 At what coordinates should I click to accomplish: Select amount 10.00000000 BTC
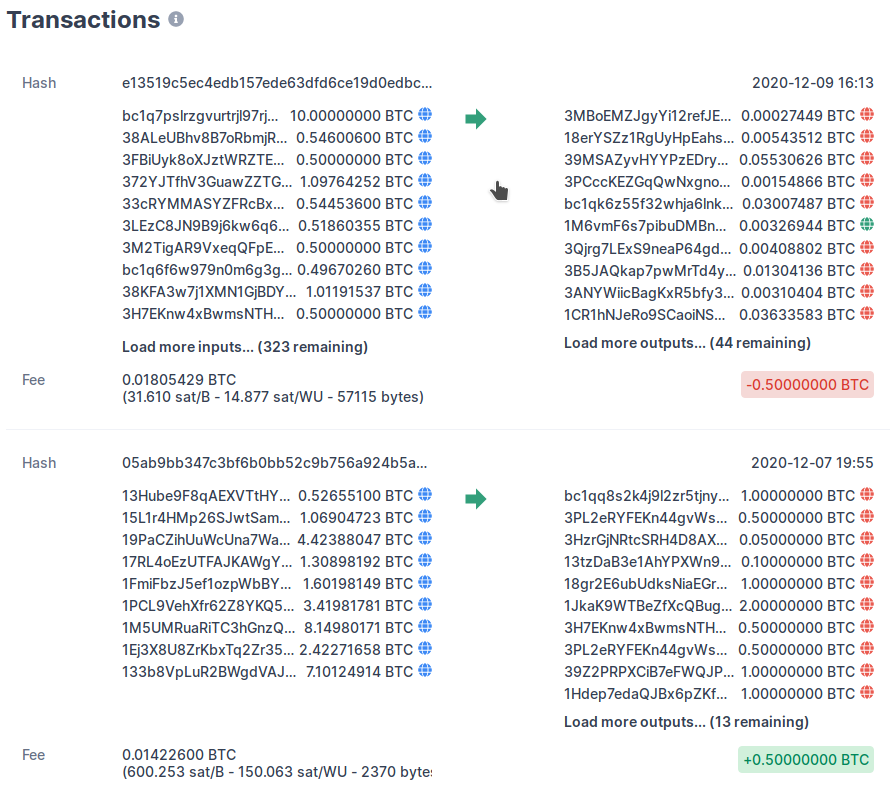351,116
